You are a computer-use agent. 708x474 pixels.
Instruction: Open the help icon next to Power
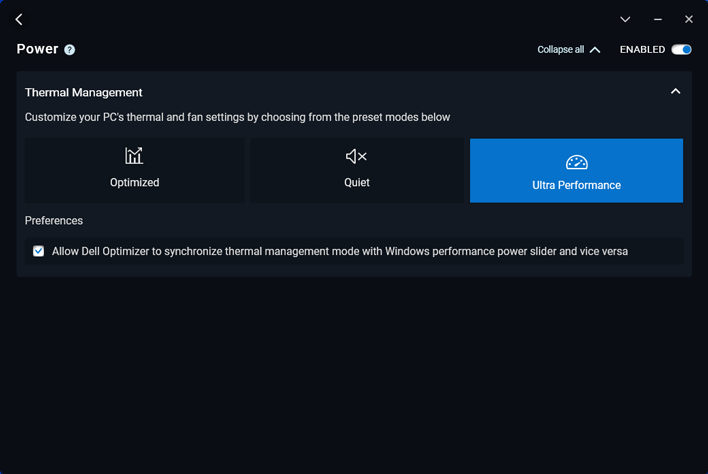[70, 50]
